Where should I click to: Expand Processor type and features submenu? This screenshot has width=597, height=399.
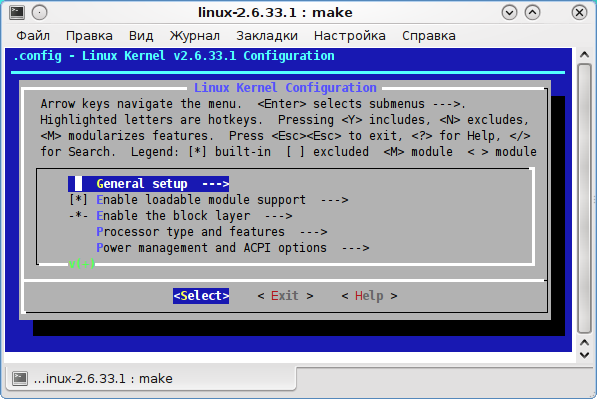[212, 232]
